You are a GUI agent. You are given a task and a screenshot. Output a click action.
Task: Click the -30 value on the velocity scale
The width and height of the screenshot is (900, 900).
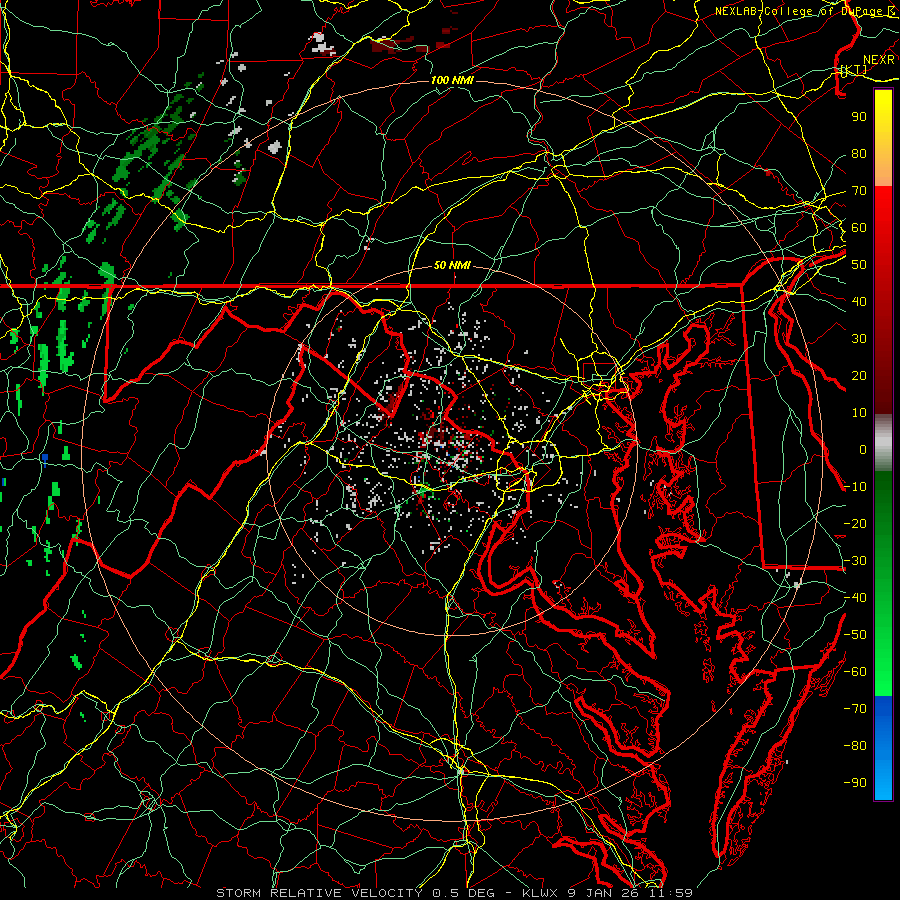pos(855,561)
